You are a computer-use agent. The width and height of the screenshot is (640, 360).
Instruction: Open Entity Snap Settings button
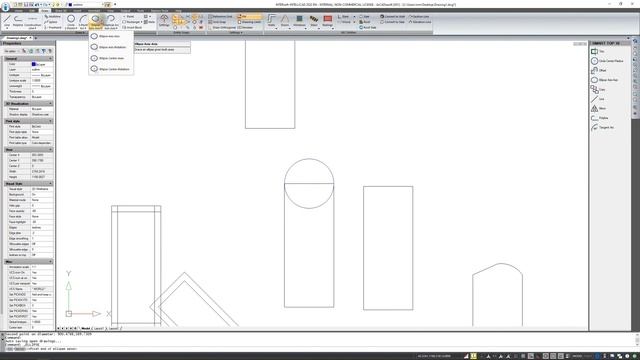164,20
